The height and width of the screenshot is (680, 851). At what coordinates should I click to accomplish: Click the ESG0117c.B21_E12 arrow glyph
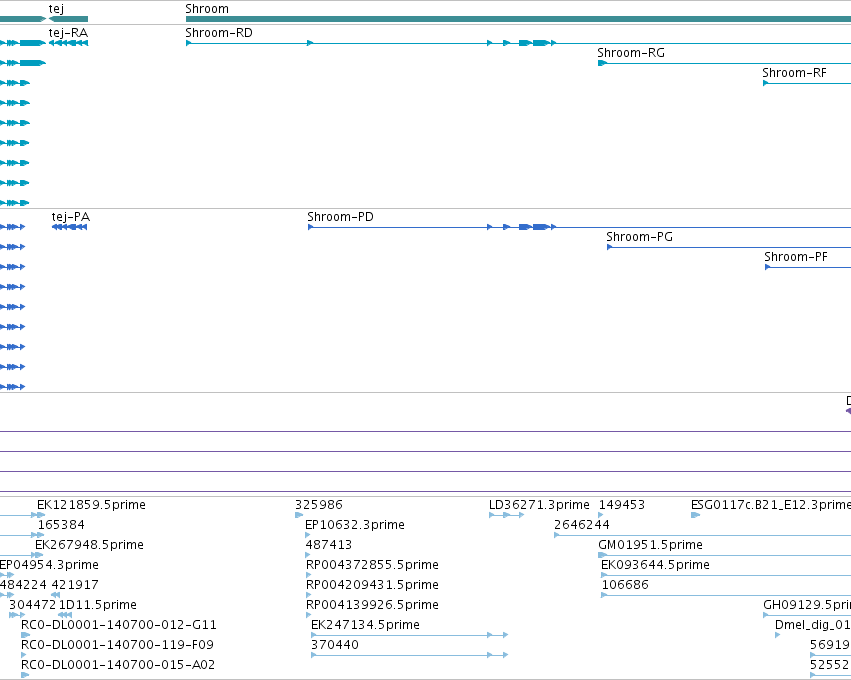click(x=695, y=515)
